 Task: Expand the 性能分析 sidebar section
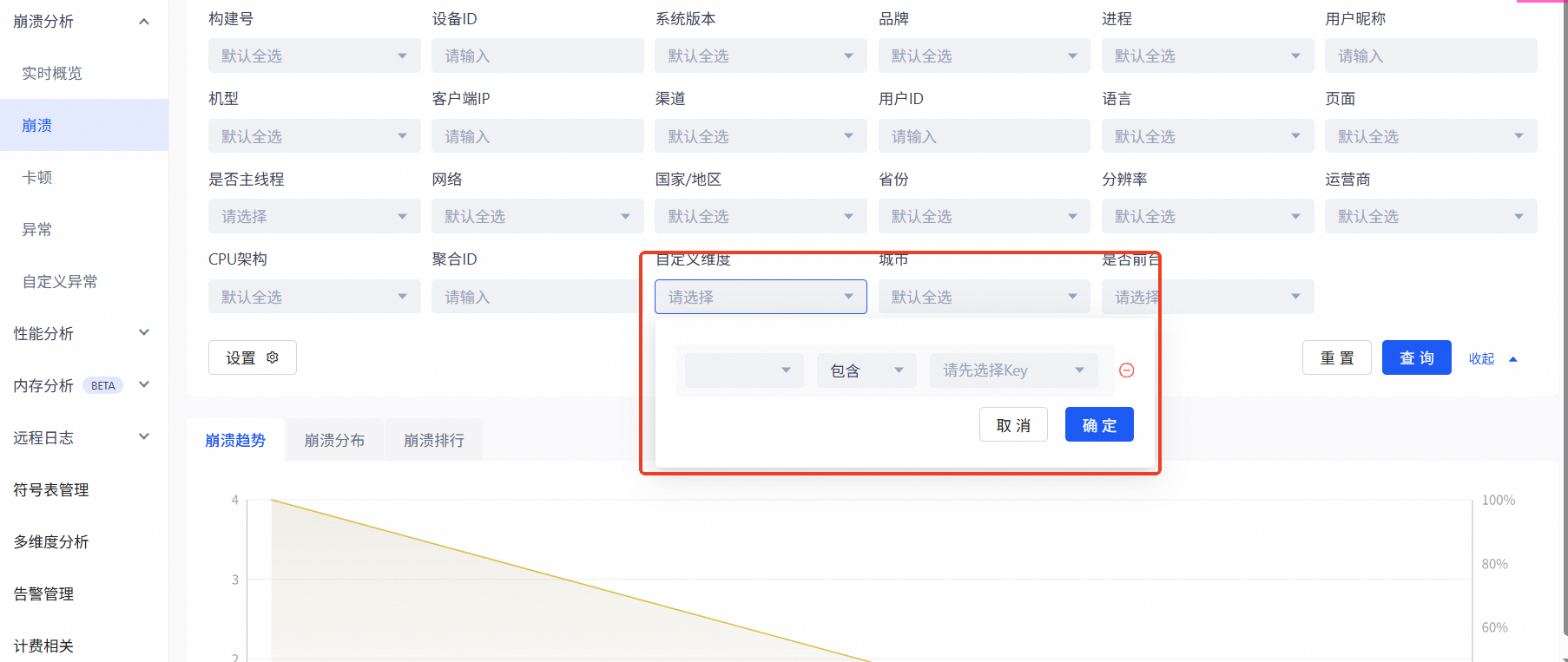pyautogui.click(x=144, y=332)
